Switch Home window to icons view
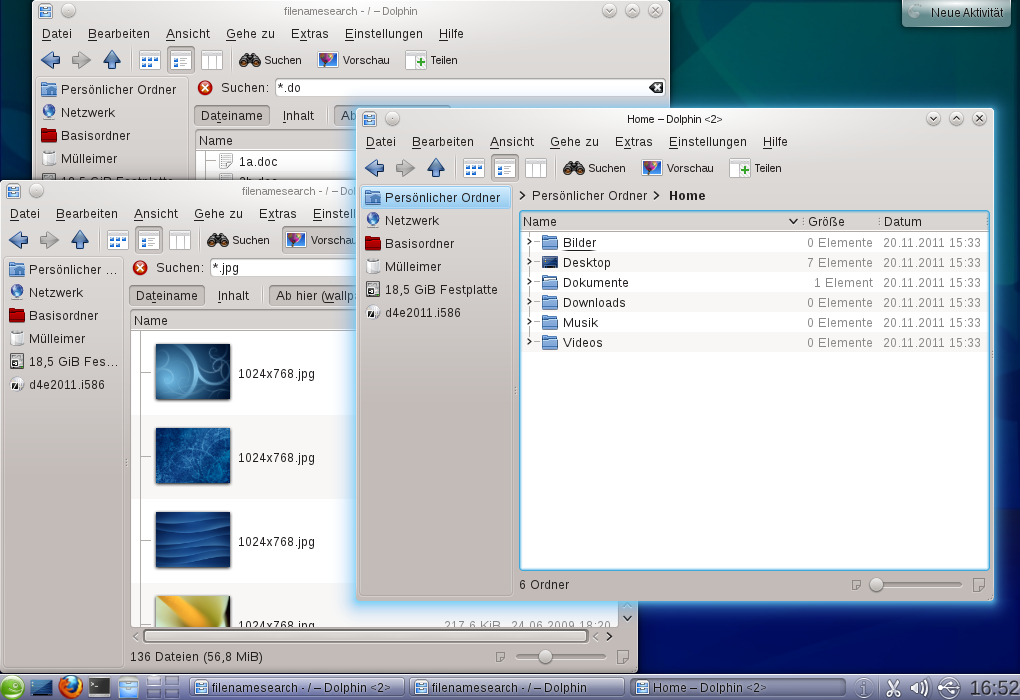Screen dimensions: 1020x700 (474, 168)
